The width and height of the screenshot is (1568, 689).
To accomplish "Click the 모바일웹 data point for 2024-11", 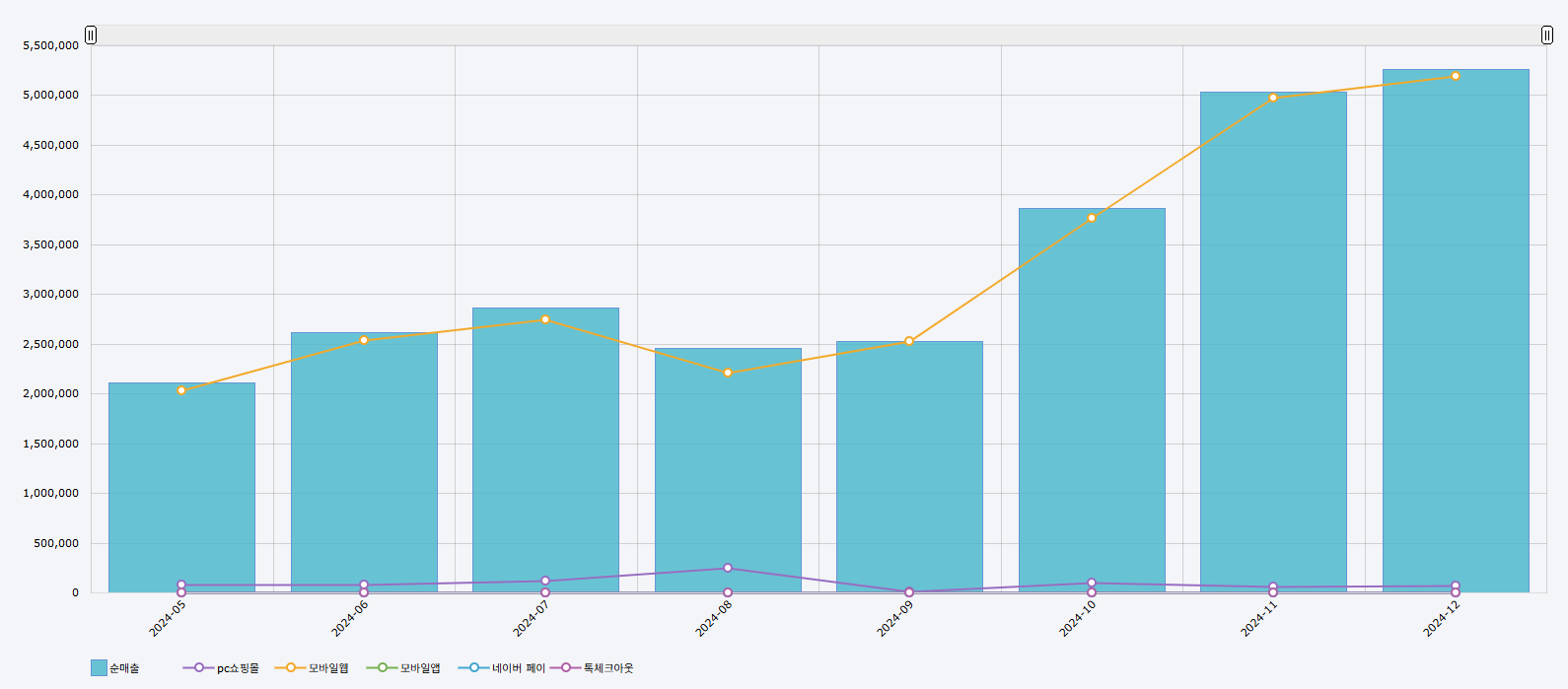I will point(1273,98).
